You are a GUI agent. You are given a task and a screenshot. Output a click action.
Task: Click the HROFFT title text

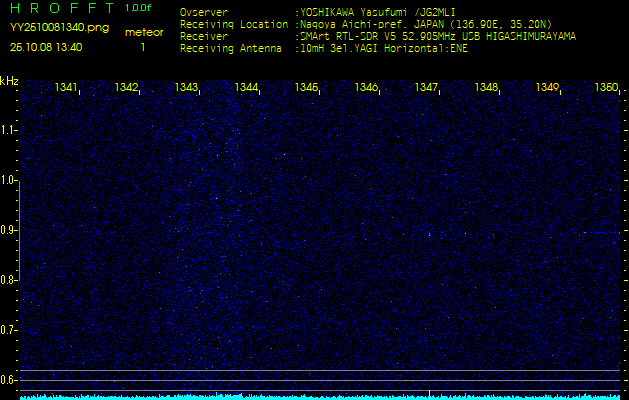click(x=60, y=9)
